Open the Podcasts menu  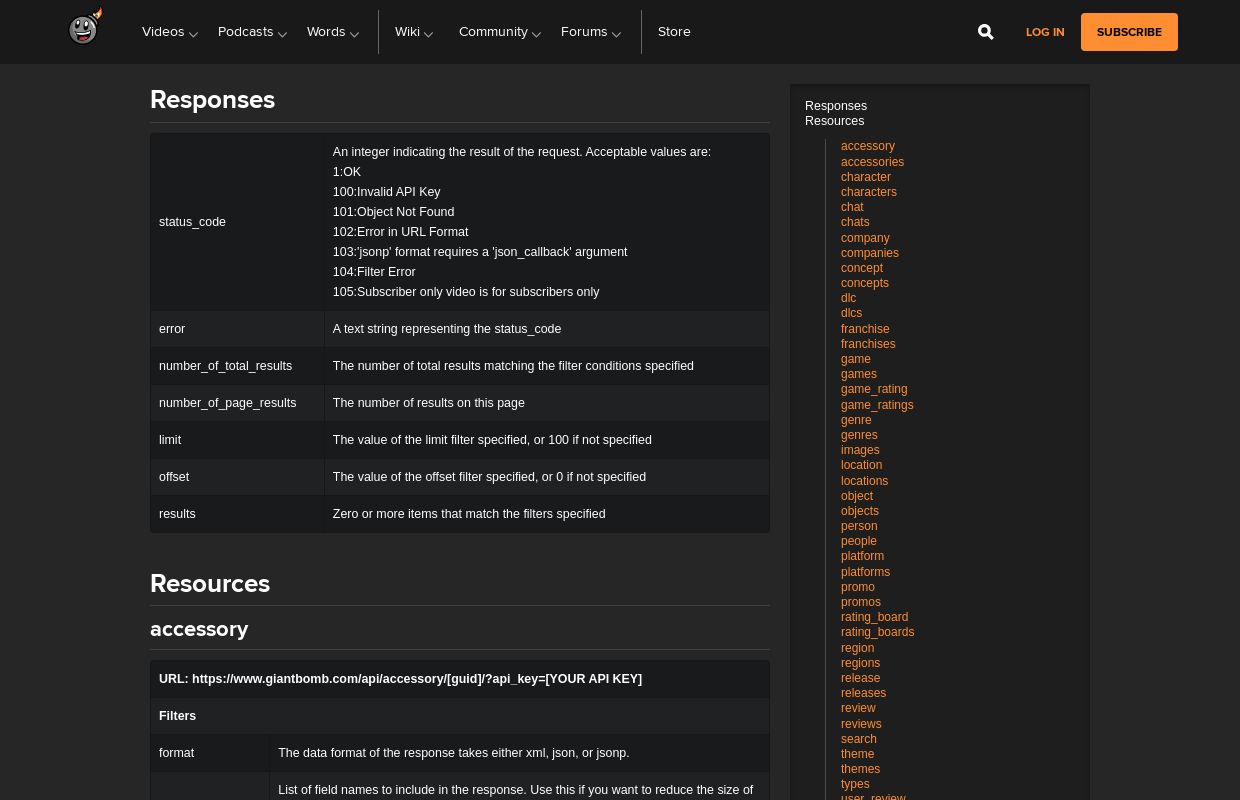[x=245, y=32]
